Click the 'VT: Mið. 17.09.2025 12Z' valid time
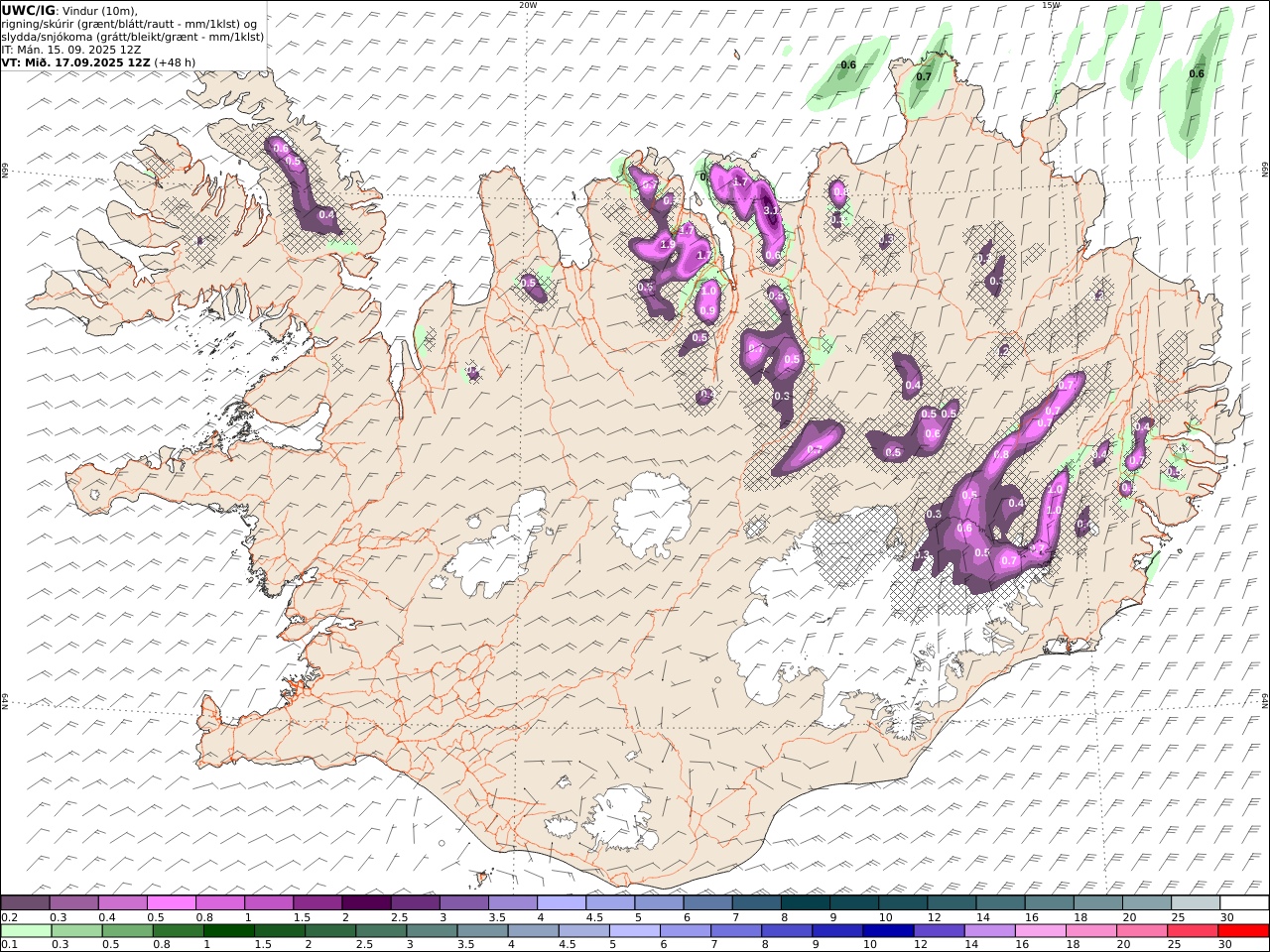 (76, 61)
